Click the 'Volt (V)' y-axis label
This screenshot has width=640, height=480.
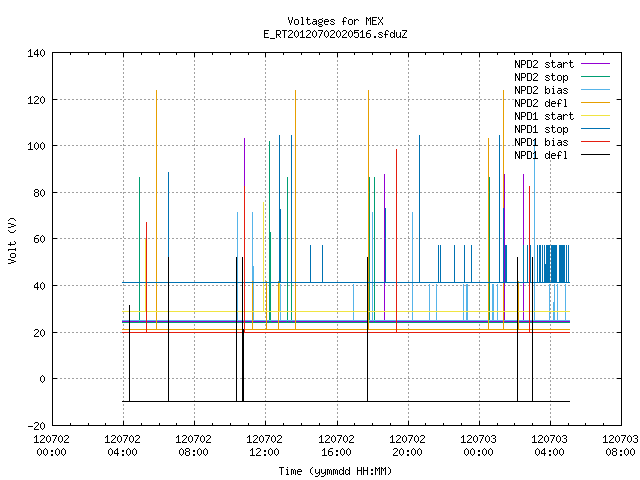point(12,240)
